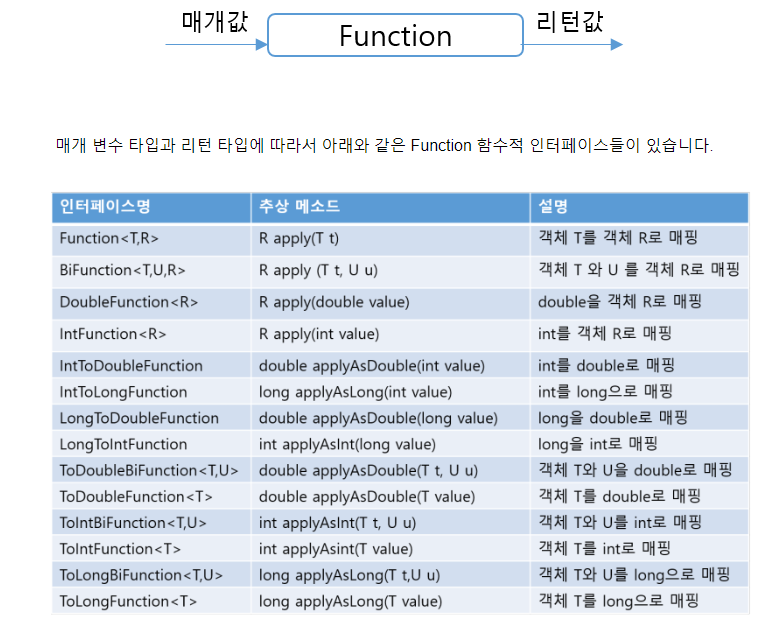Viewport: 763px width, 625px height.
Task: Select the IntToDoubleFunction cell
Action: tap(151, 365)
